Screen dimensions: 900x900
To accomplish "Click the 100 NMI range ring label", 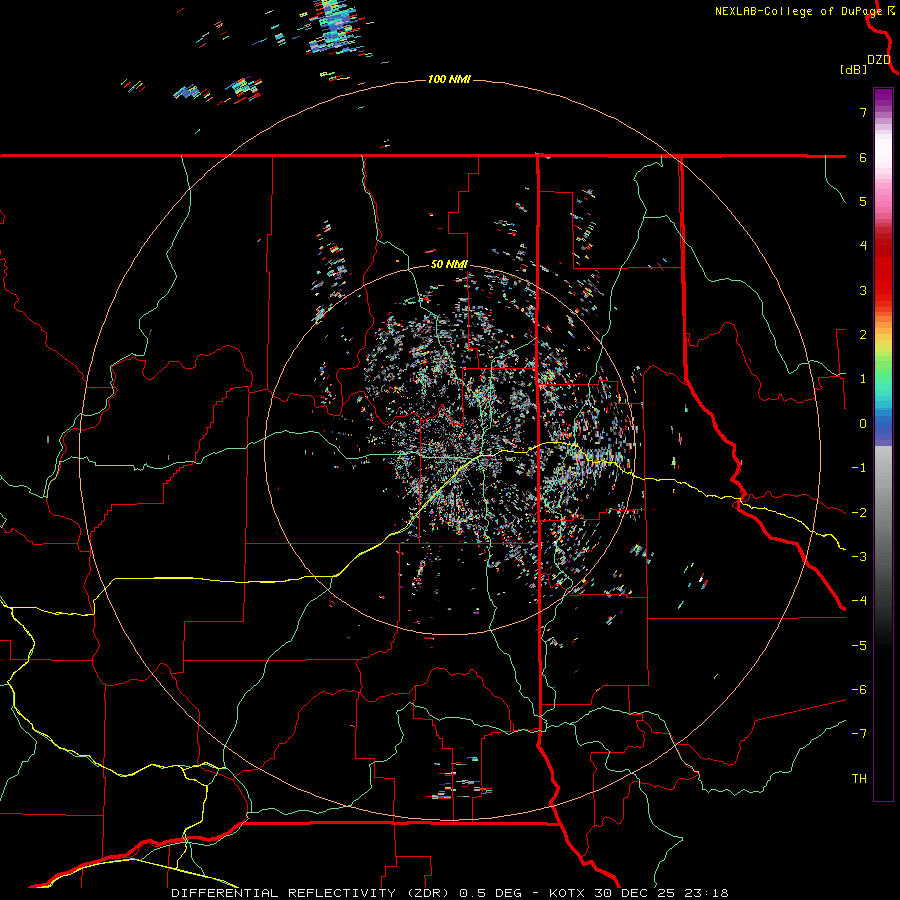I will coord(449,79).
